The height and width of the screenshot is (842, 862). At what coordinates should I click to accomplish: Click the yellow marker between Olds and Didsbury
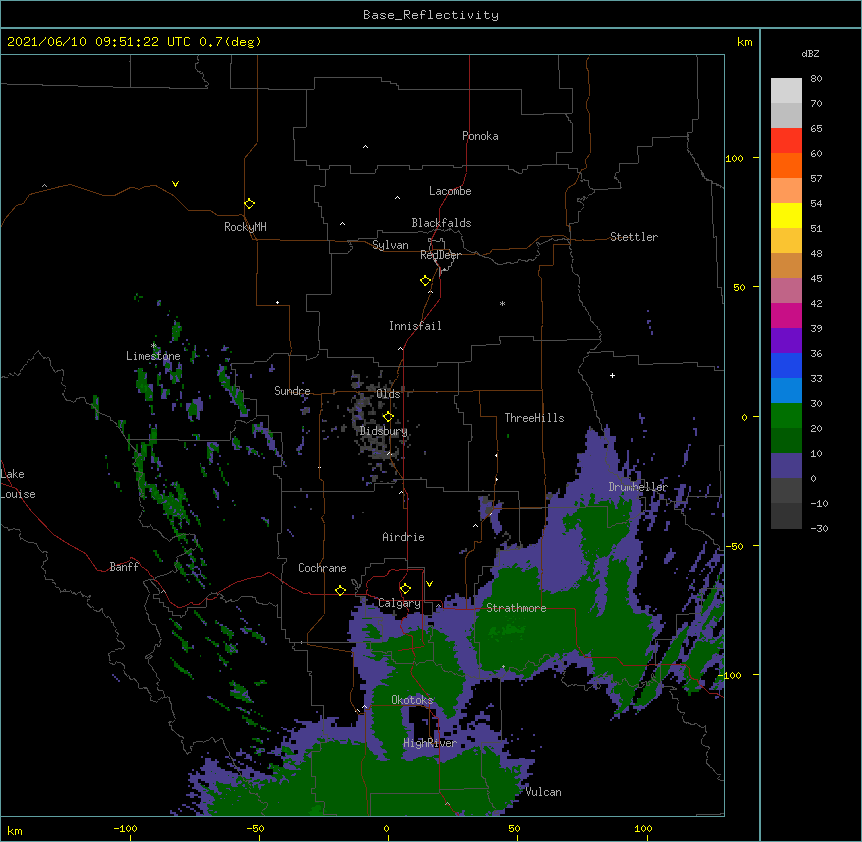[x=388, y=416]
